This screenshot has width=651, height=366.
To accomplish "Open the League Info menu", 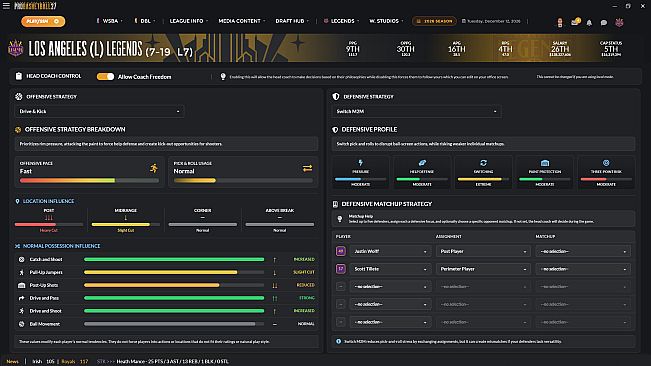I will [x=188, y=21].
